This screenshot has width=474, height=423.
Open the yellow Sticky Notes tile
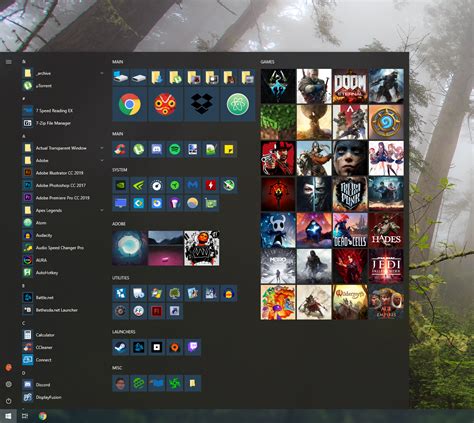click(x=229, y=149)
